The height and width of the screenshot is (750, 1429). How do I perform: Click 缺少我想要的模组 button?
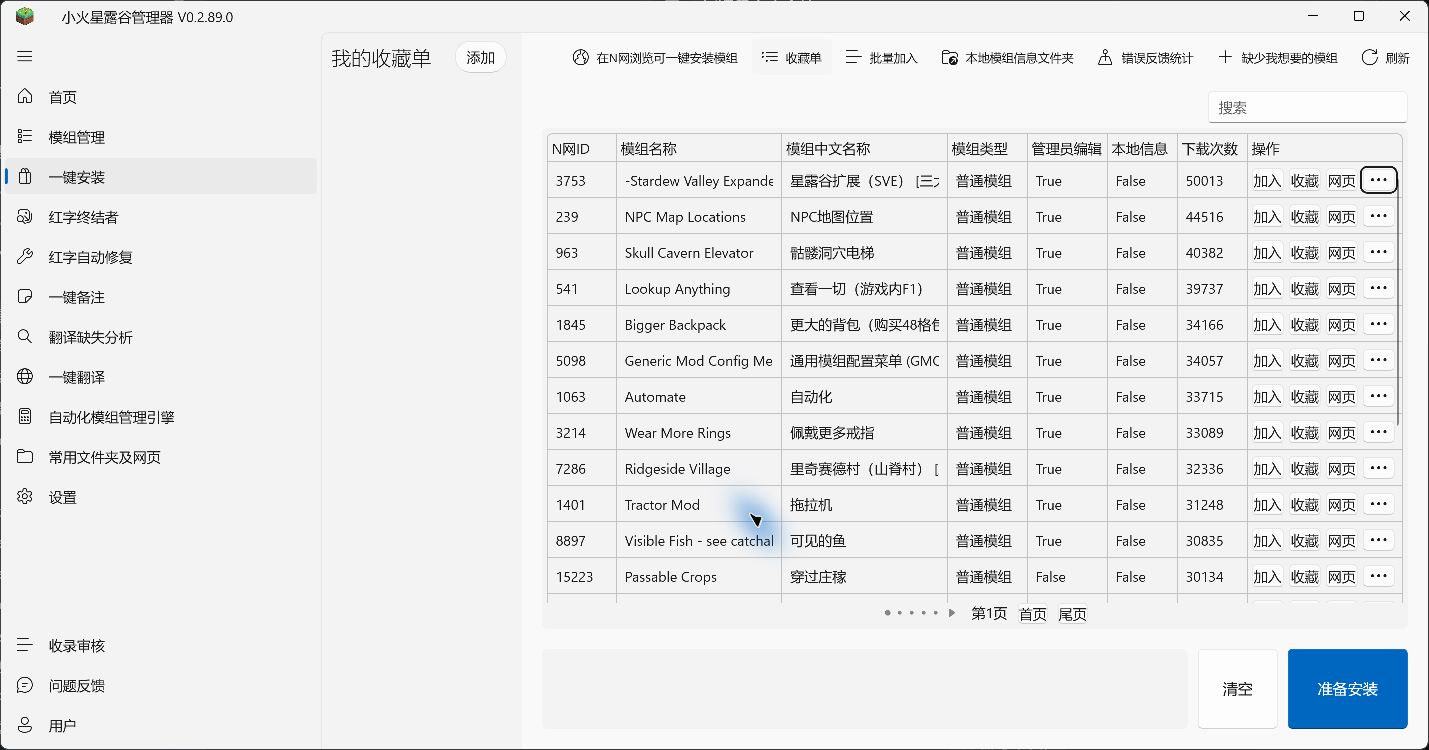click(1278, 58)
